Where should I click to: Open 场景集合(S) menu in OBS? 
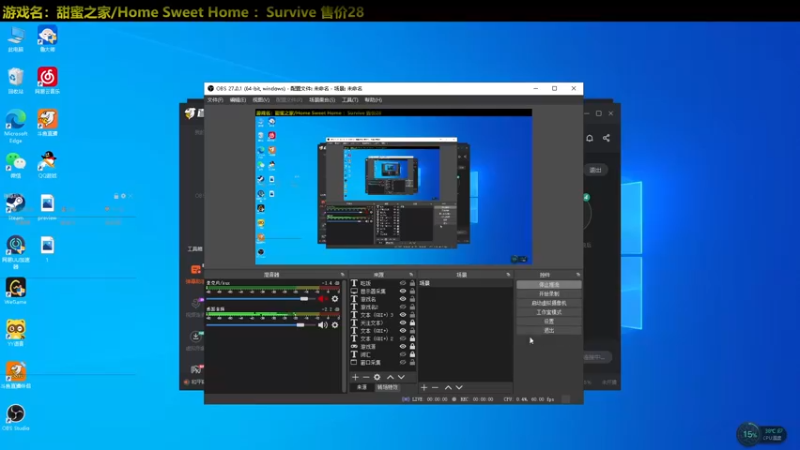(x=322, y=100)
